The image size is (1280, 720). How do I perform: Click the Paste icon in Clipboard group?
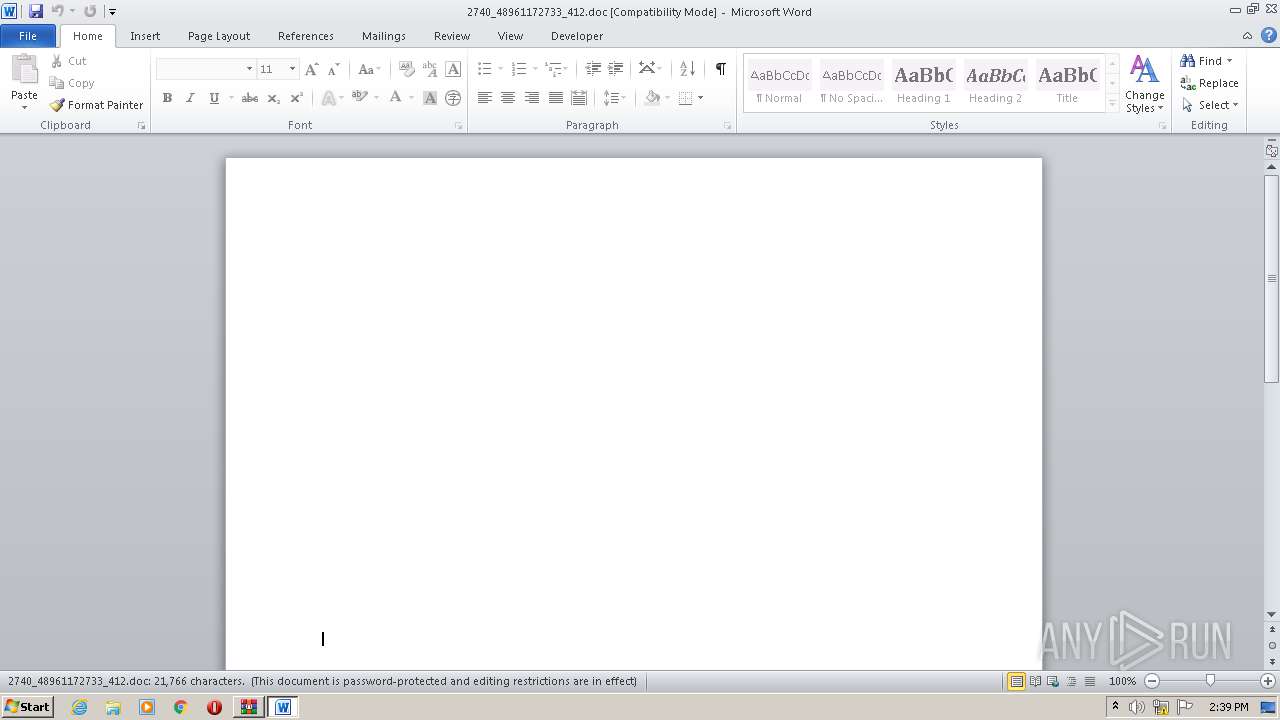point(24,72)
